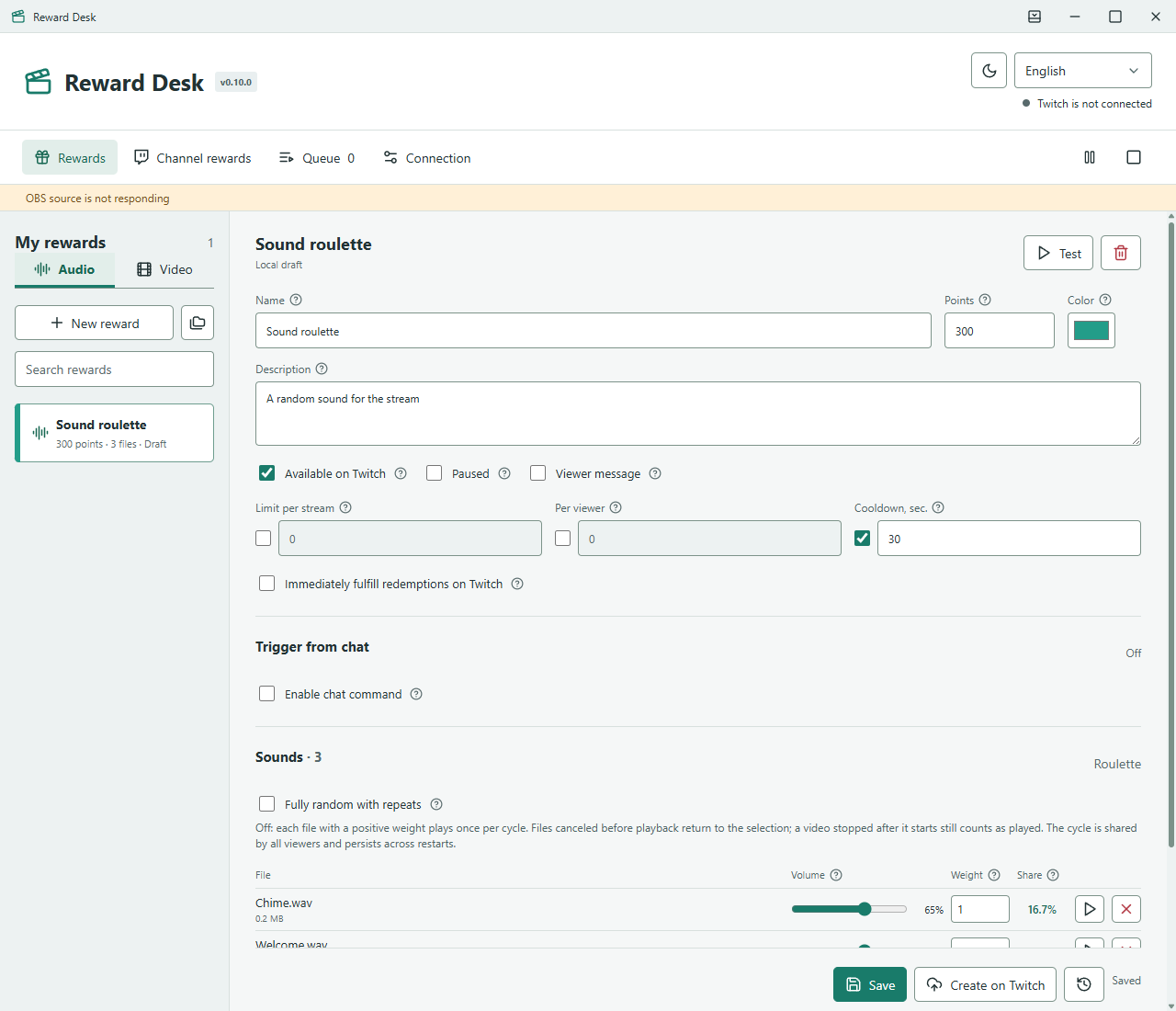Image resolution: width=1176 pixels, height=1011 pixels.
Task: Check the Paused checkbox
Action: 435,473
